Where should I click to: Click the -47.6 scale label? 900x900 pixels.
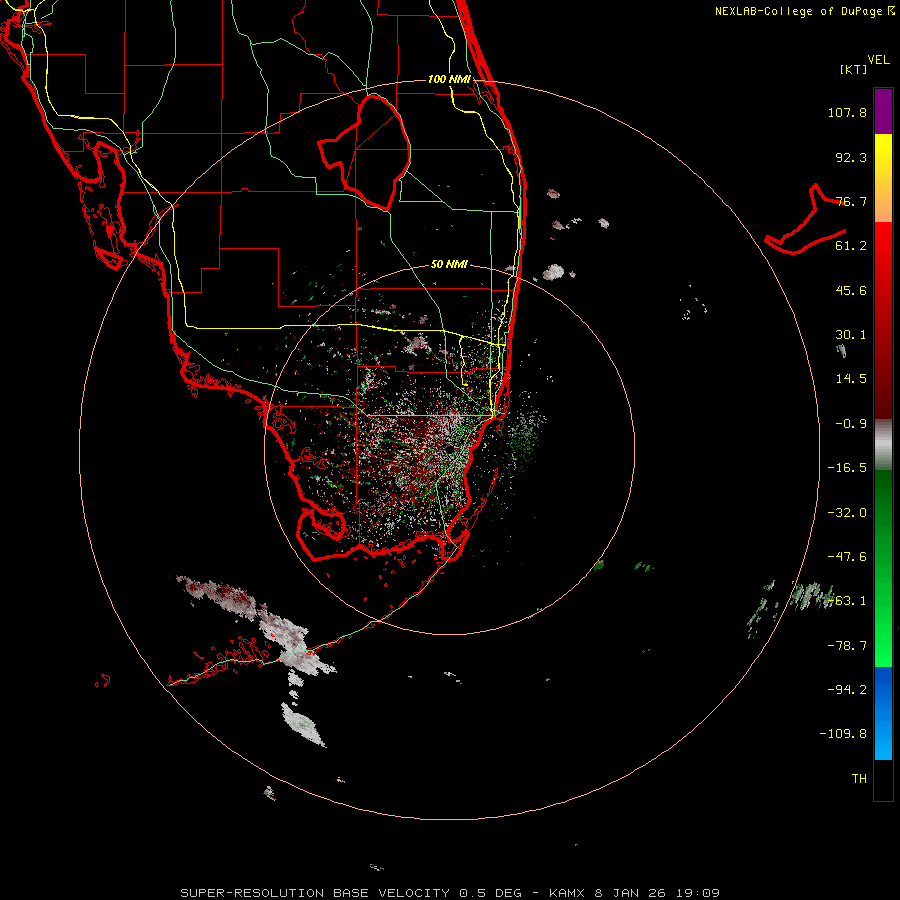coord(847,557)
